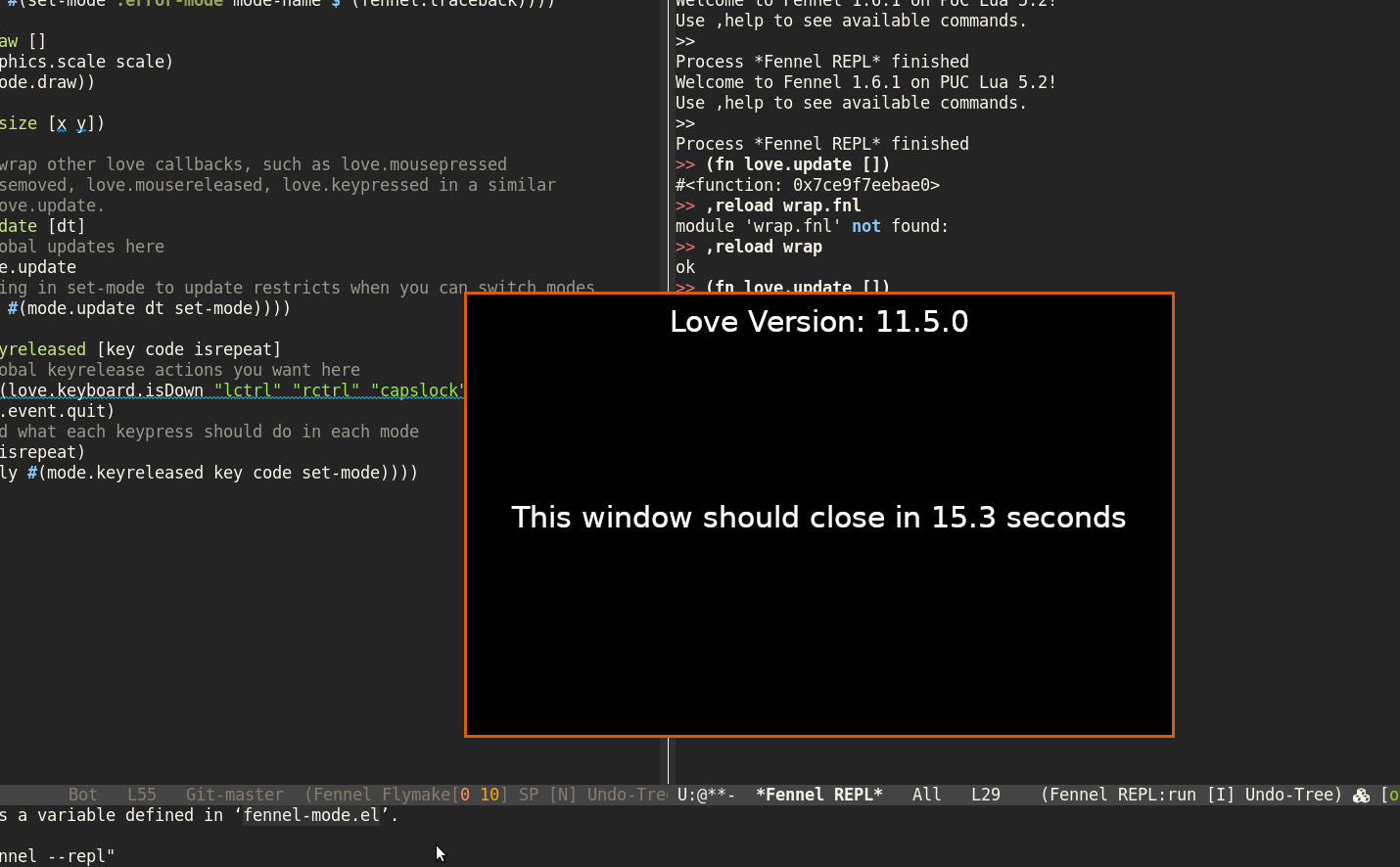Click the 'love.keyboard.isDown' code expression
The height and width of the screenshot is (867, 1400).
click(106, 390)
